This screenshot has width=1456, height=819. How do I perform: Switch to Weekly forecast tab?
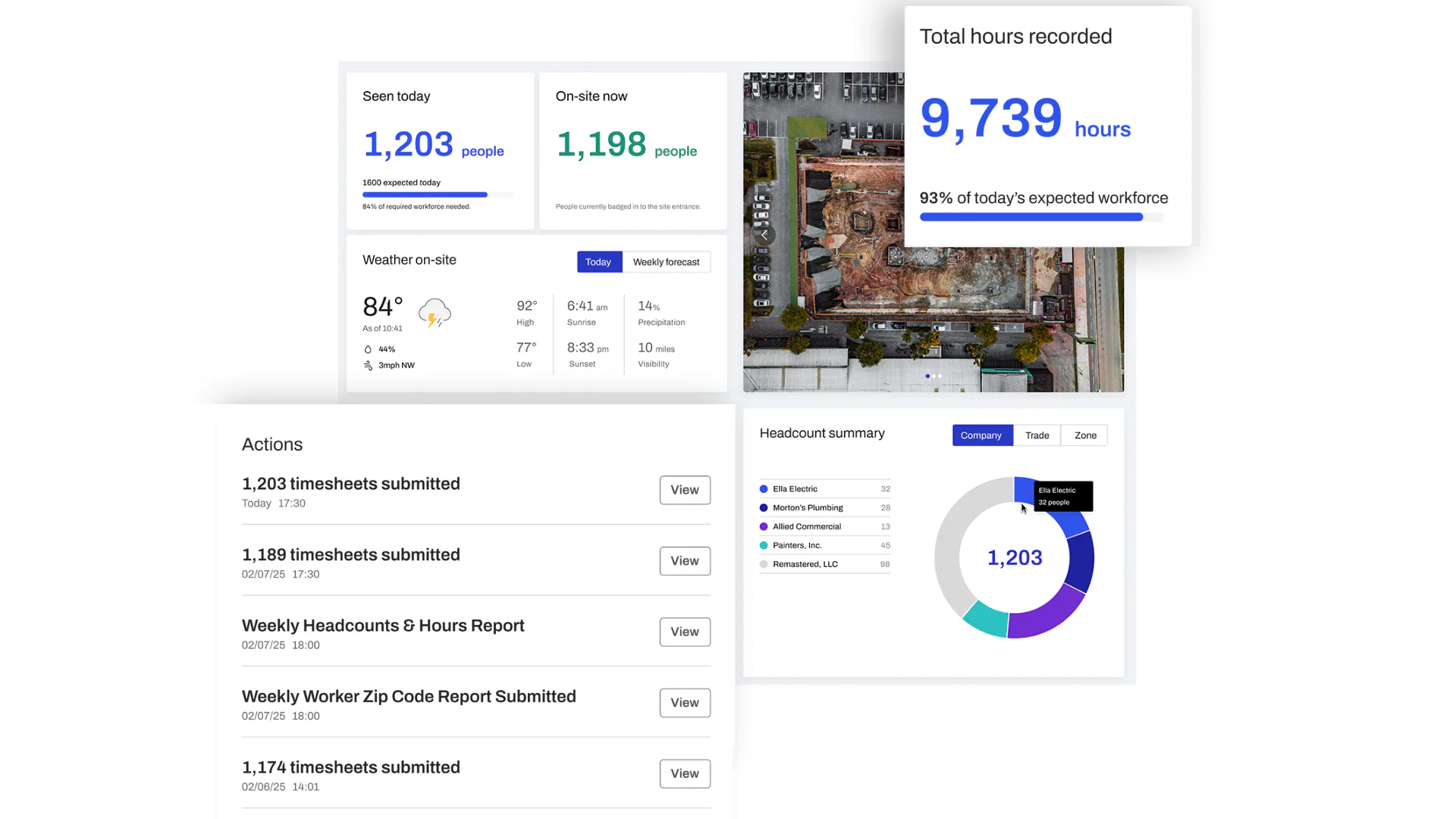[x=667, y=262]
